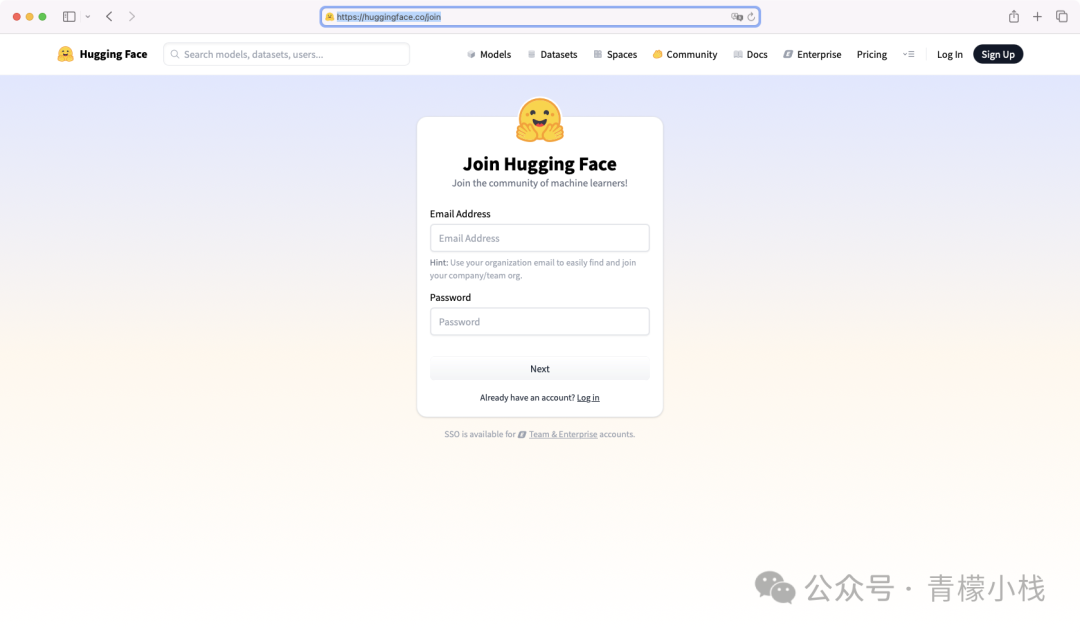Click the 'Join the community of machine learners!' text
1080x632 pixels.
click(x=539, y=183)
